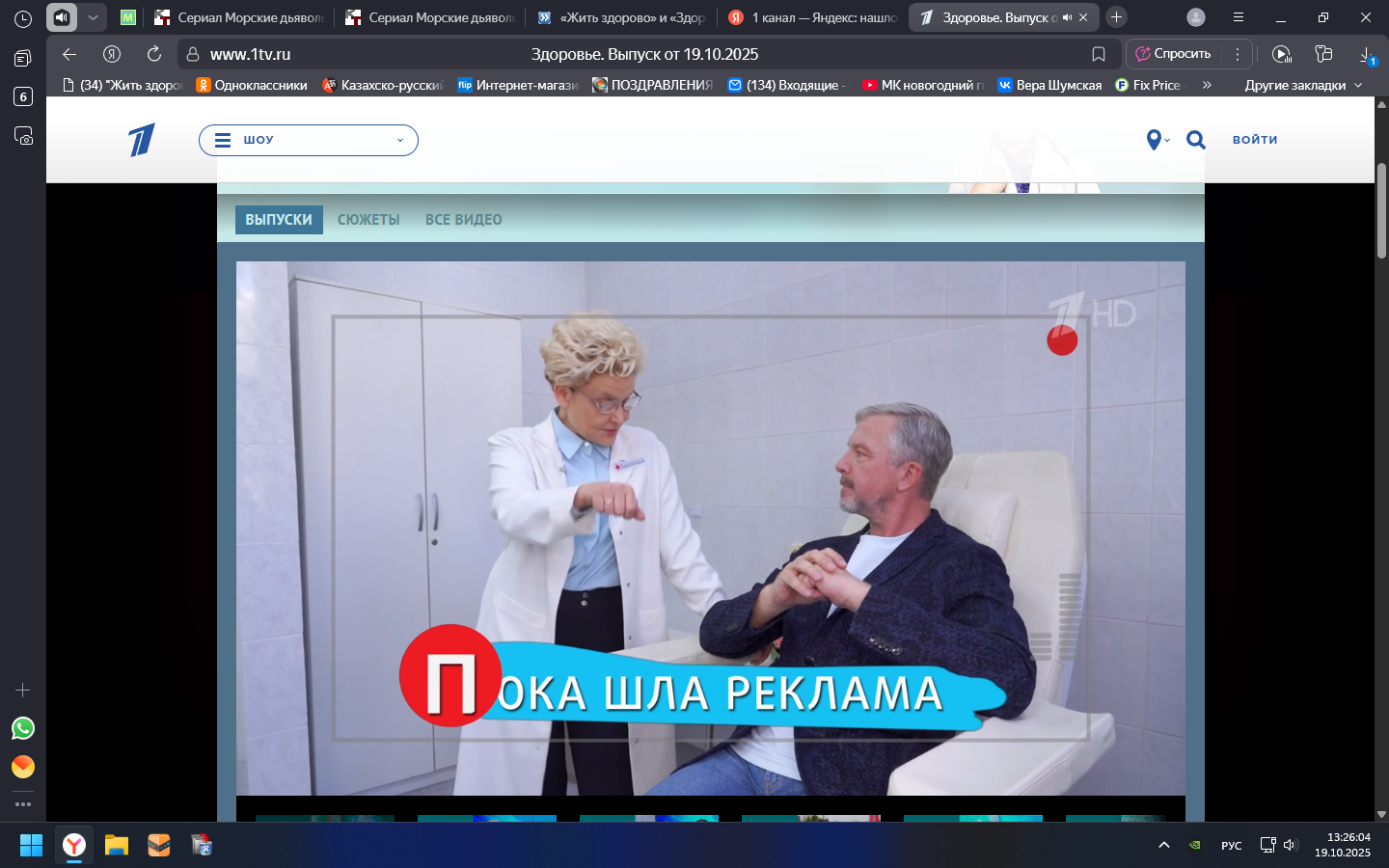The width and height of the screenshot is (1389, 868).
Task: Show hidden system tray icons
Action: point(1164,846)
